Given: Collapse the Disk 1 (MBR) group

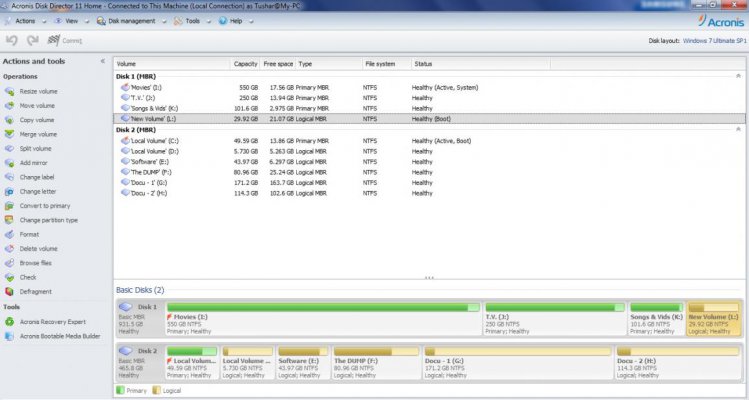Looking at the screenshot, I should coord(738,76).
